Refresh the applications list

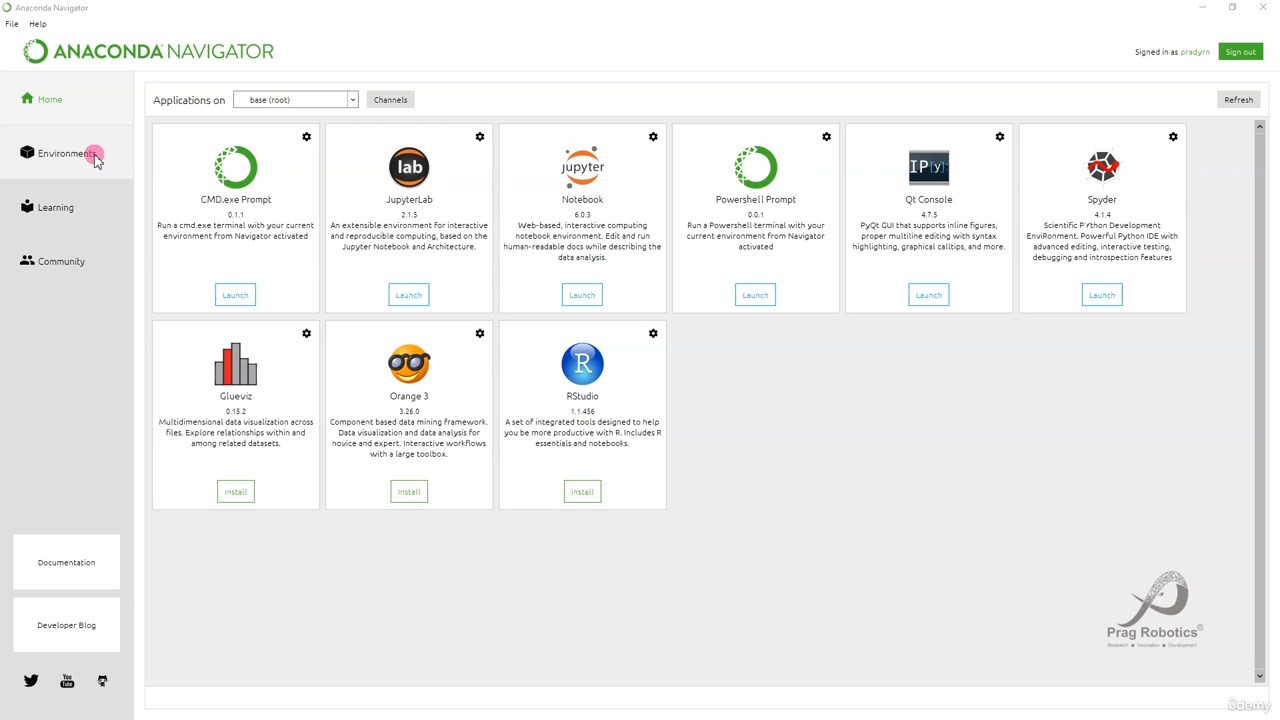click(x=1238, y=100)
